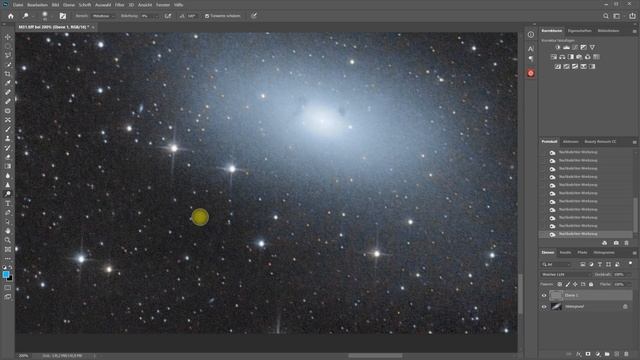The image size is (640, 360).
Task: Open the edit toolbar three-dots button
Action: pos(8,258)
